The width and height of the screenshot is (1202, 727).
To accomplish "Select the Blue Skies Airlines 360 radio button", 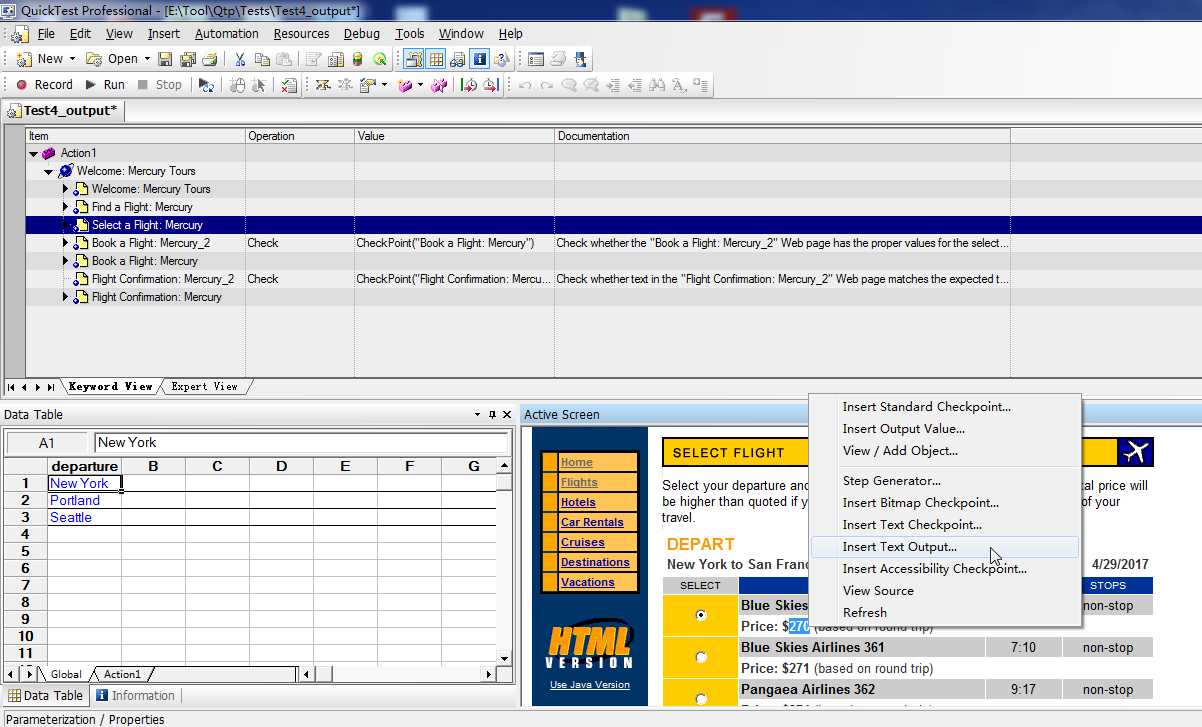I will point(700,615).
